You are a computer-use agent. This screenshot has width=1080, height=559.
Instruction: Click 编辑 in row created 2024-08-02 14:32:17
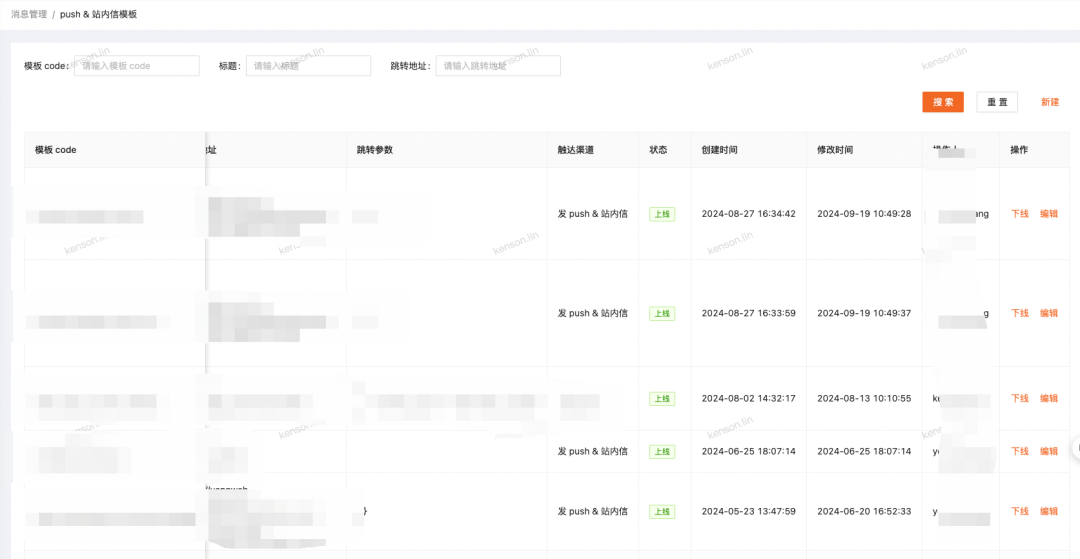(1049, 399)
